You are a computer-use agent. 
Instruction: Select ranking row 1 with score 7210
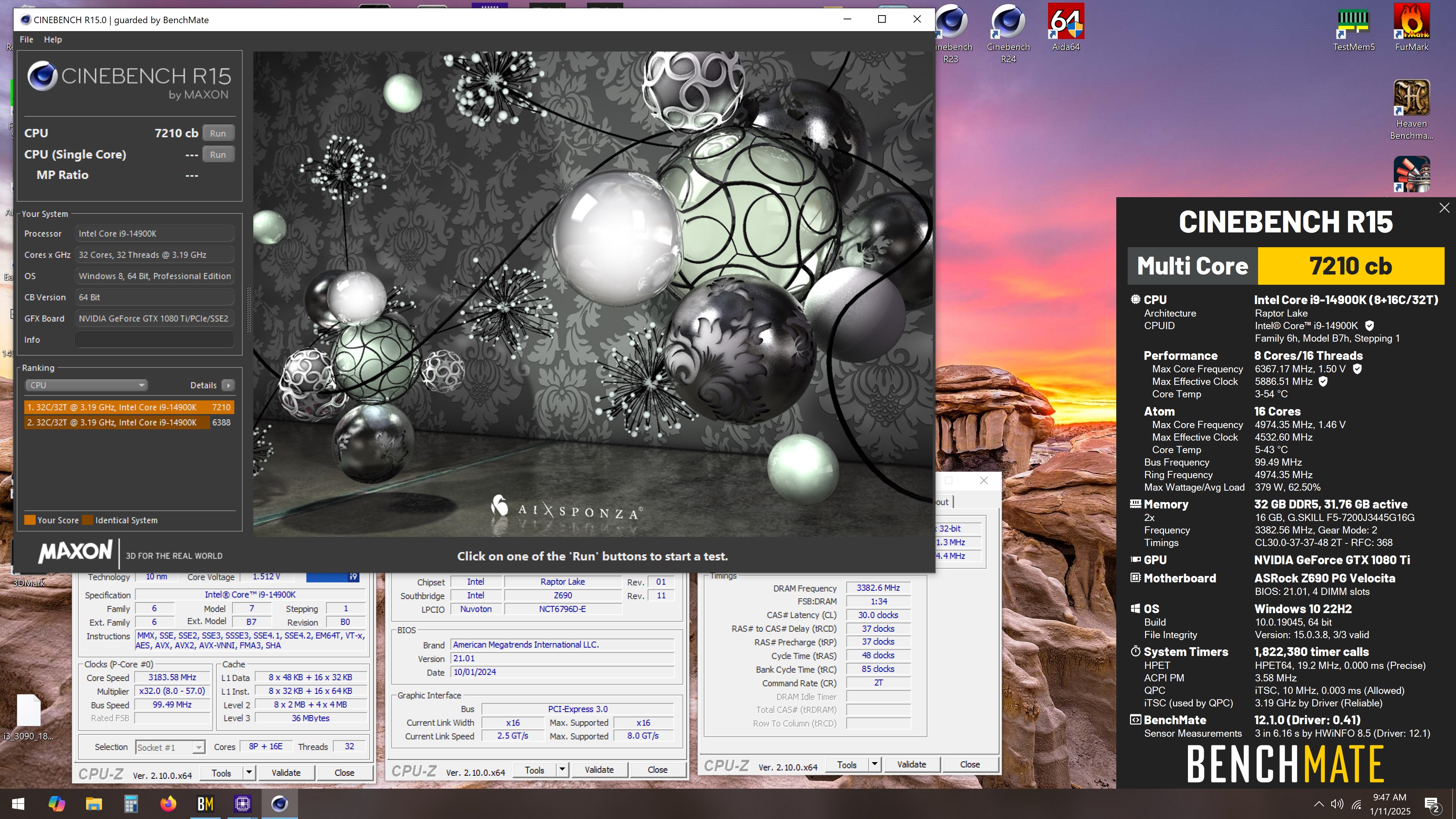(129, 407)
